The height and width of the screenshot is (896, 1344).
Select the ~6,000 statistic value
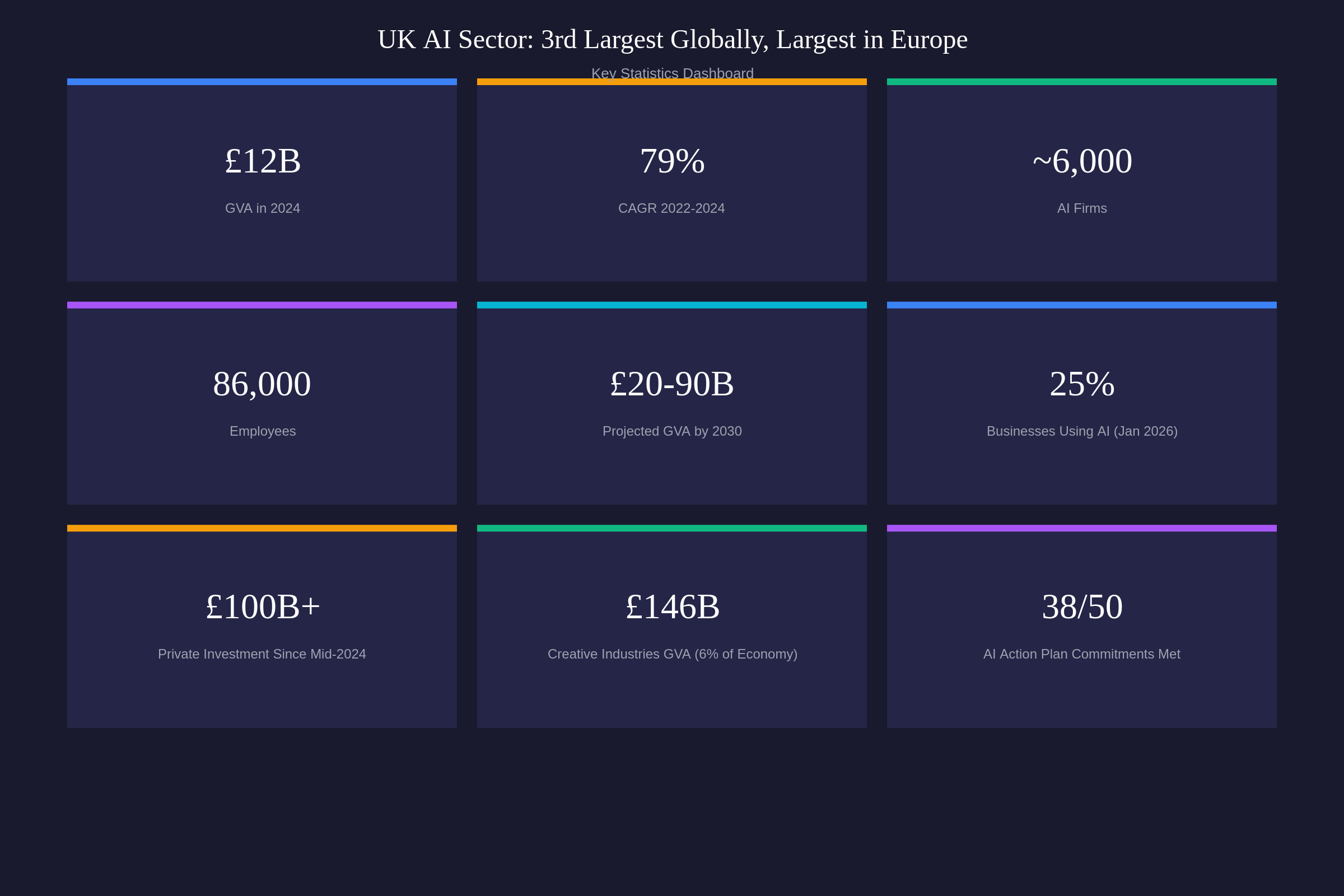click(1082, 161)
